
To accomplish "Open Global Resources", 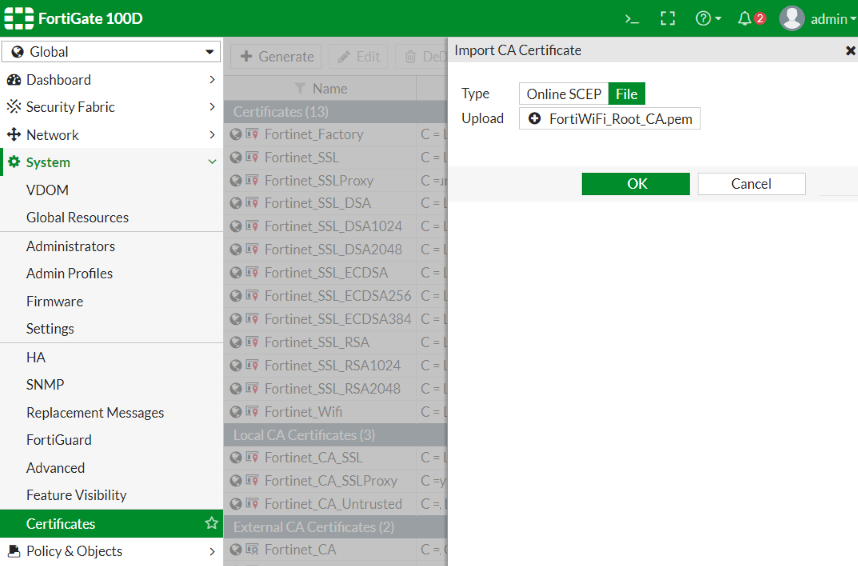I will [x=77, y=217].
